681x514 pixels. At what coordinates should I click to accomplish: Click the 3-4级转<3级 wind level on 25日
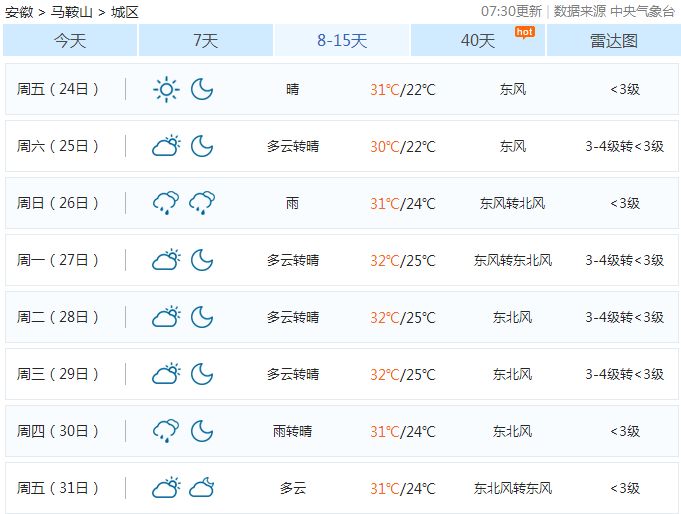point(625,146)
